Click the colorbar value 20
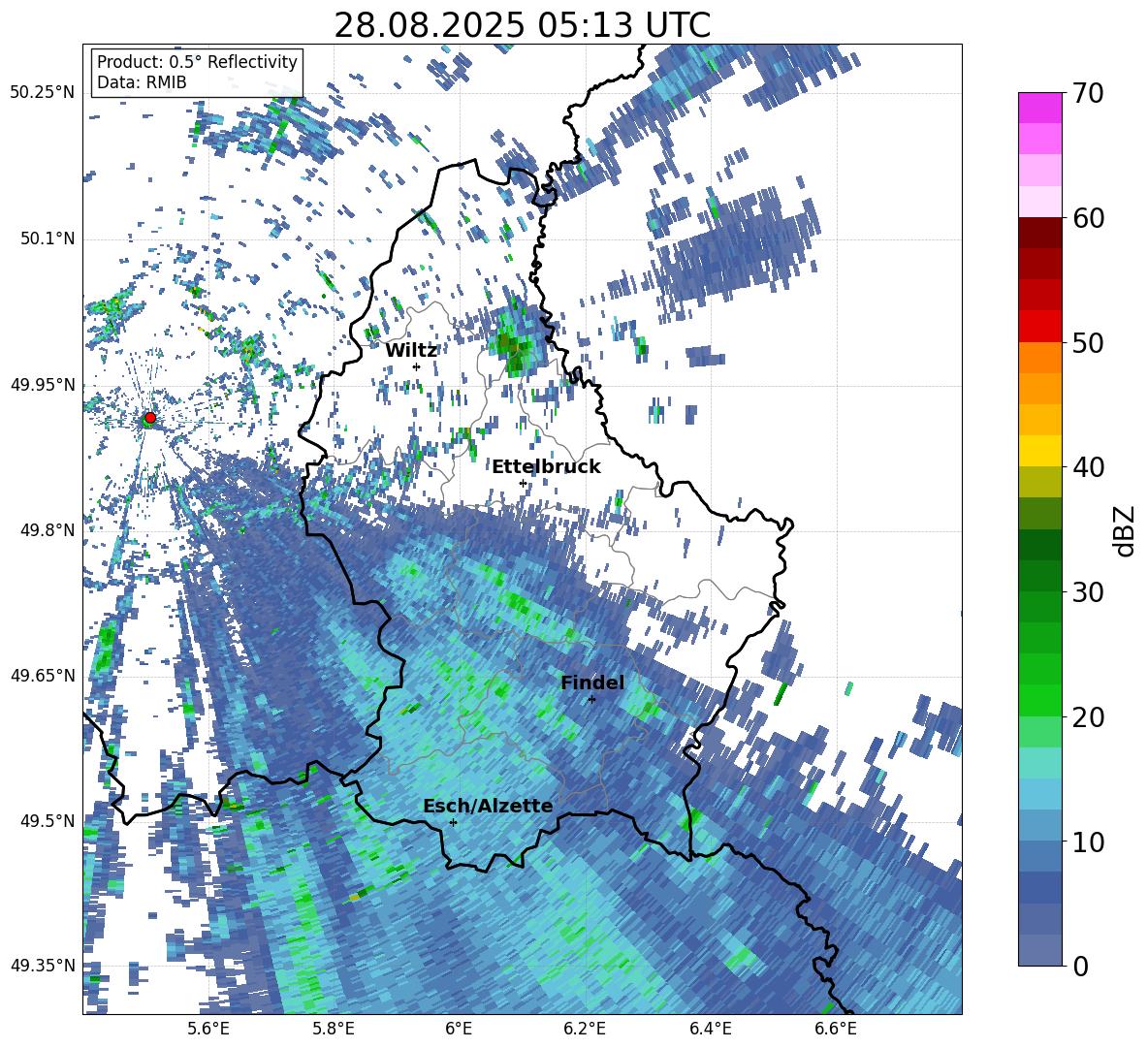 coord(1088,717)
